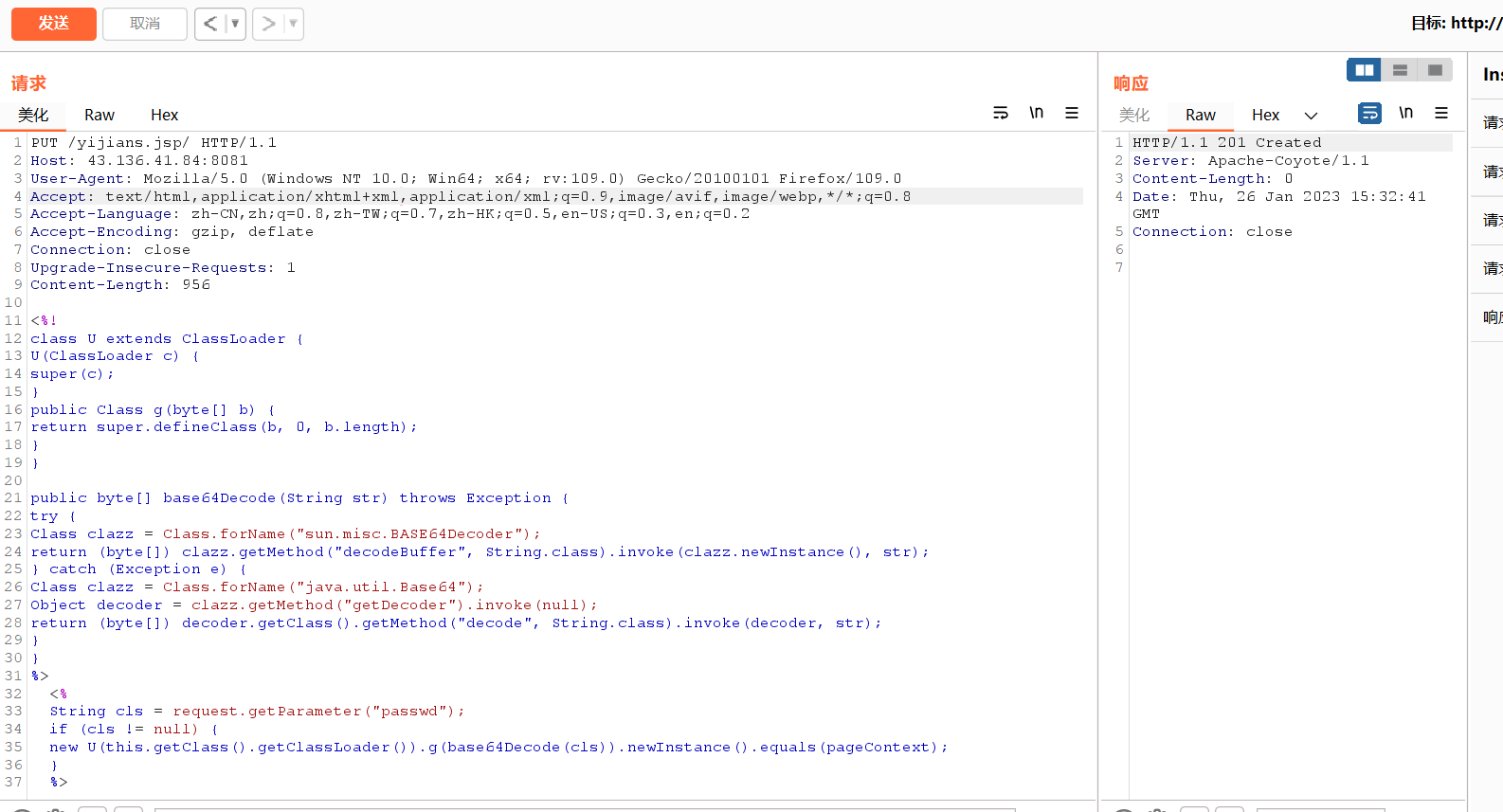Image resolution: width=1503 pixels, height=812 pixels.
Task: Click the 'Object decoder = clazz.getMethod' line
Action: (314, 605)
